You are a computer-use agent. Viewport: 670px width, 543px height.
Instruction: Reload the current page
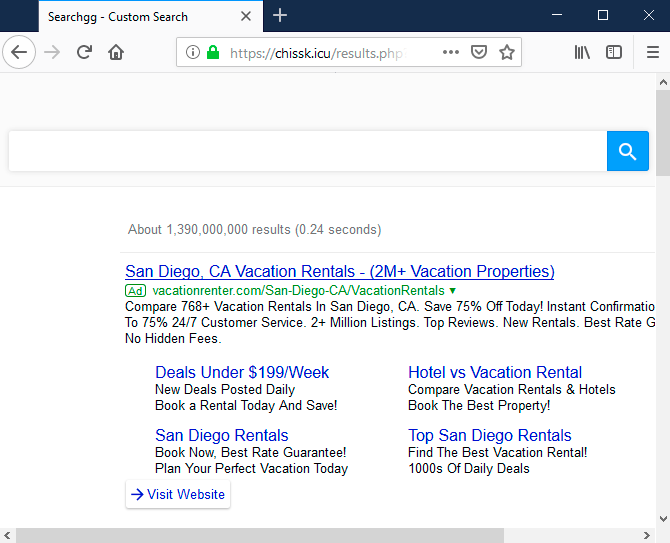tap(85, 52)
